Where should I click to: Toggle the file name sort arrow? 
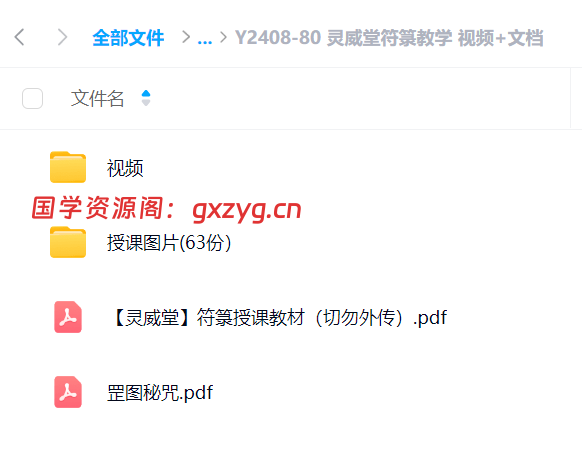coord(146,98)
